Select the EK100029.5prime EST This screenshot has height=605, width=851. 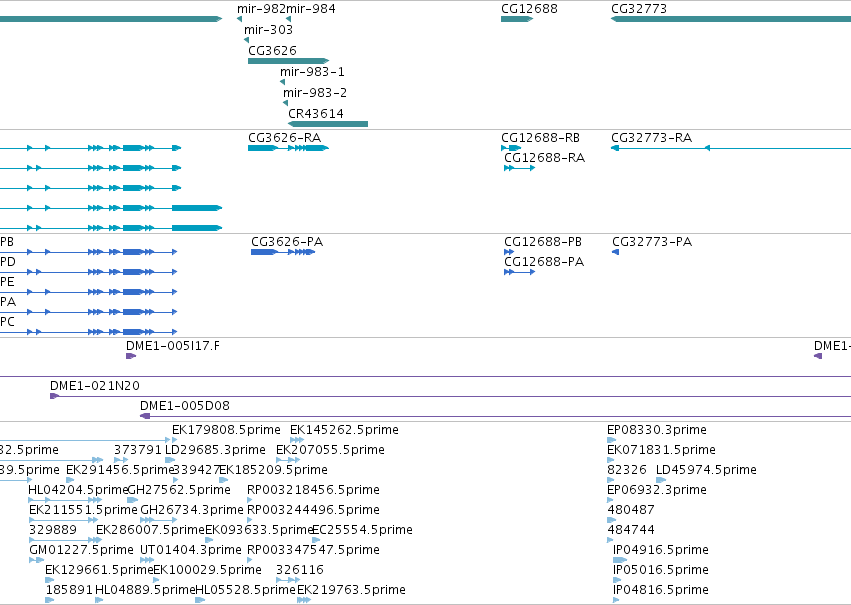(156, 581)
